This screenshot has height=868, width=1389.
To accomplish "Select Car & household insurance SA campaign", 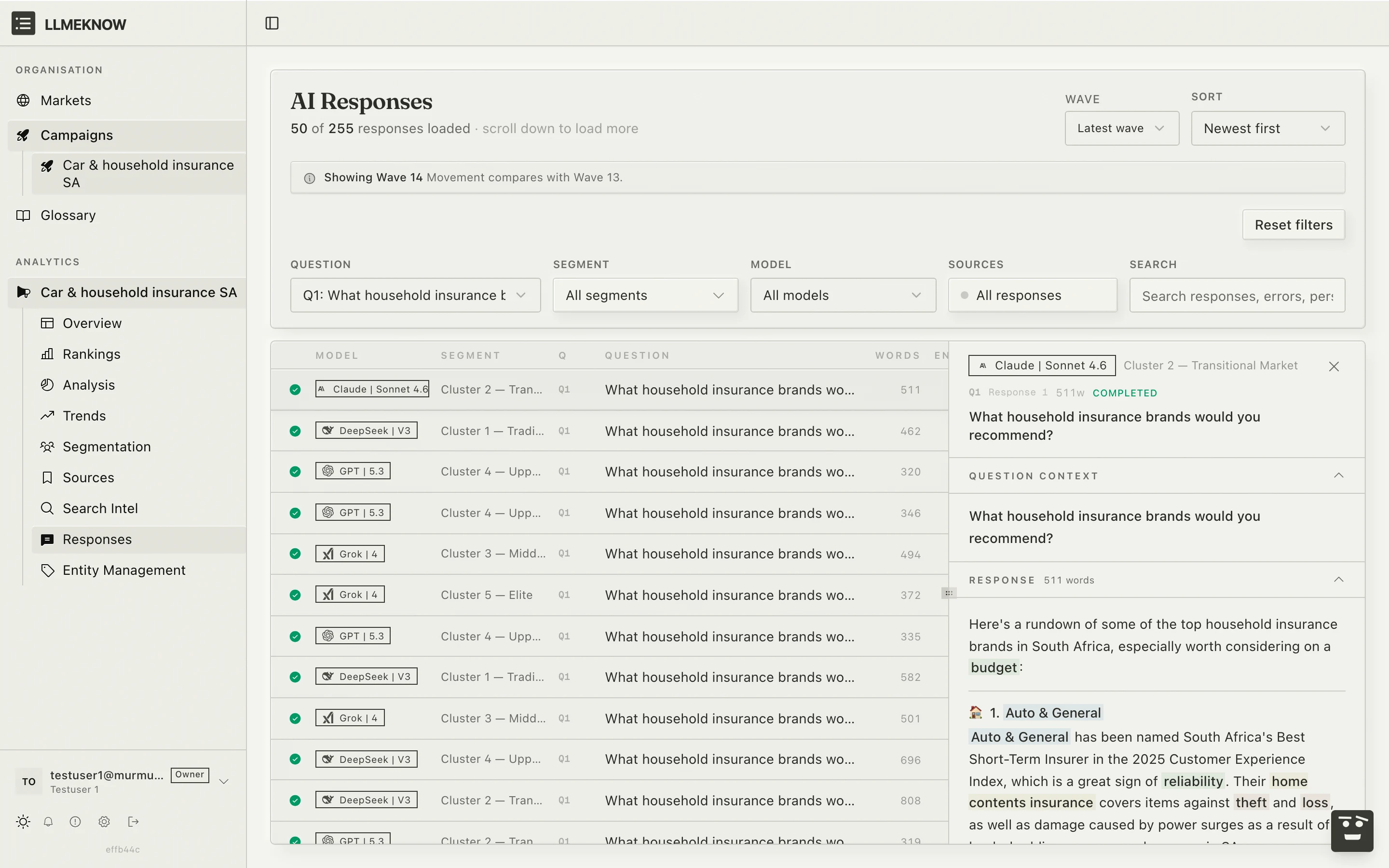I will (138, 174).
